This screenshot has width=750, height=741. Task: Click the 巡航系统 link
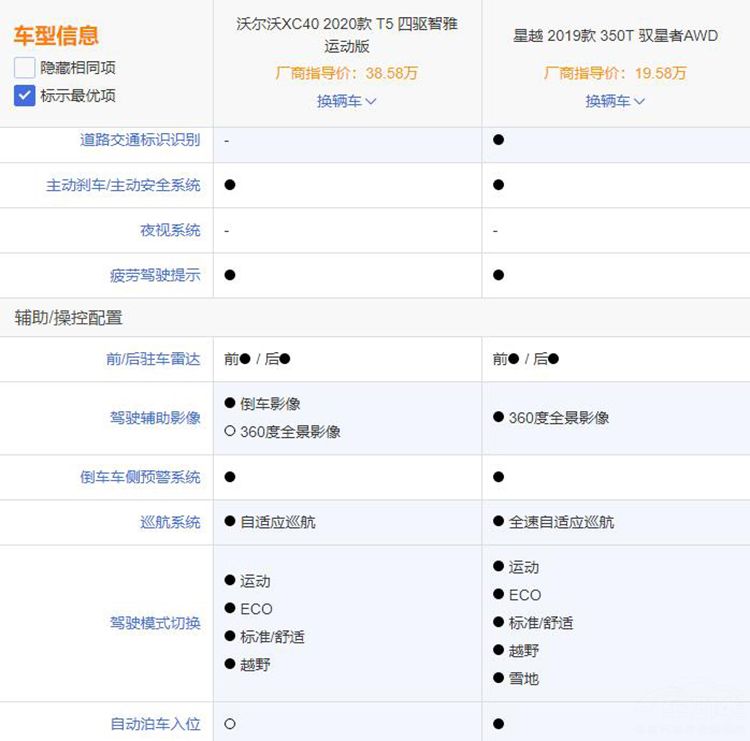click(170, 522)
